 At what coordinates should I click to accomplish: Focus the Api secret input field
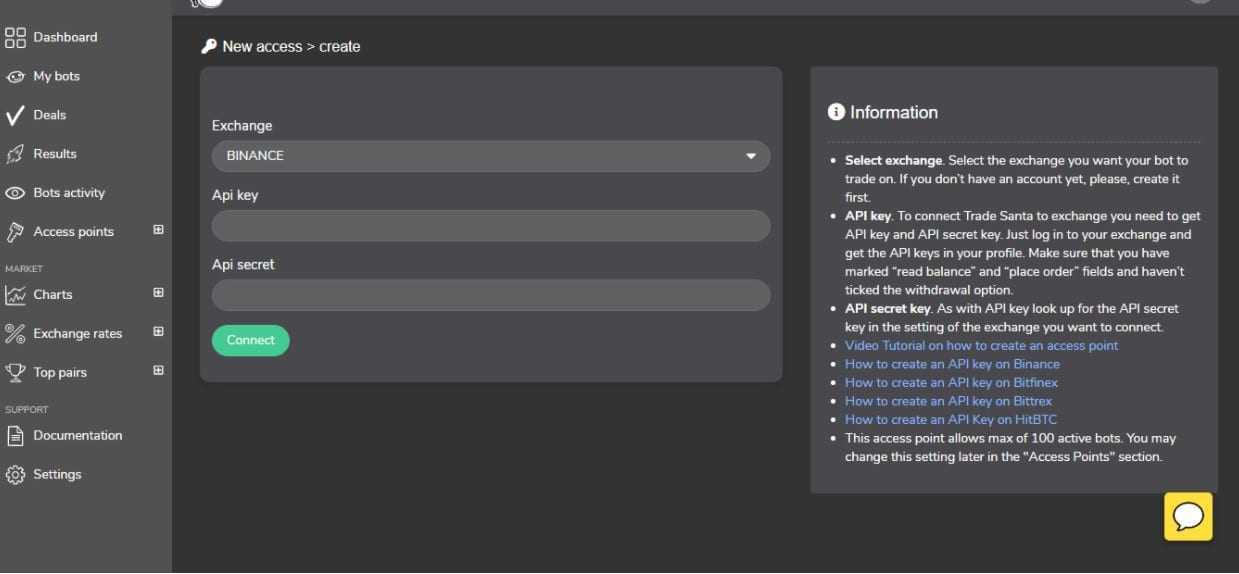(490, 295)
